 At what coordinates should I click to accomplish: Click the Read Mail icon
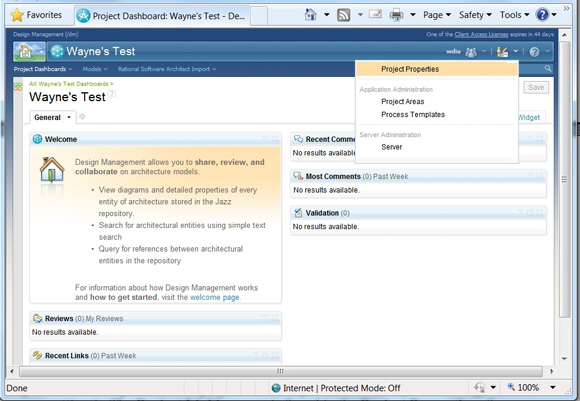coord(375,14)
